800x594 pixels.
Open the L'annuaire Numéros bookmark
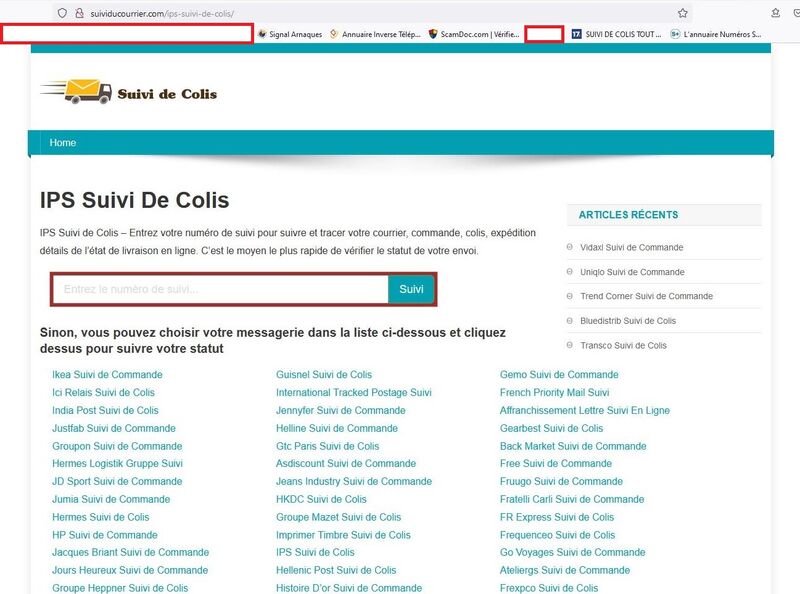coord(716,34)
